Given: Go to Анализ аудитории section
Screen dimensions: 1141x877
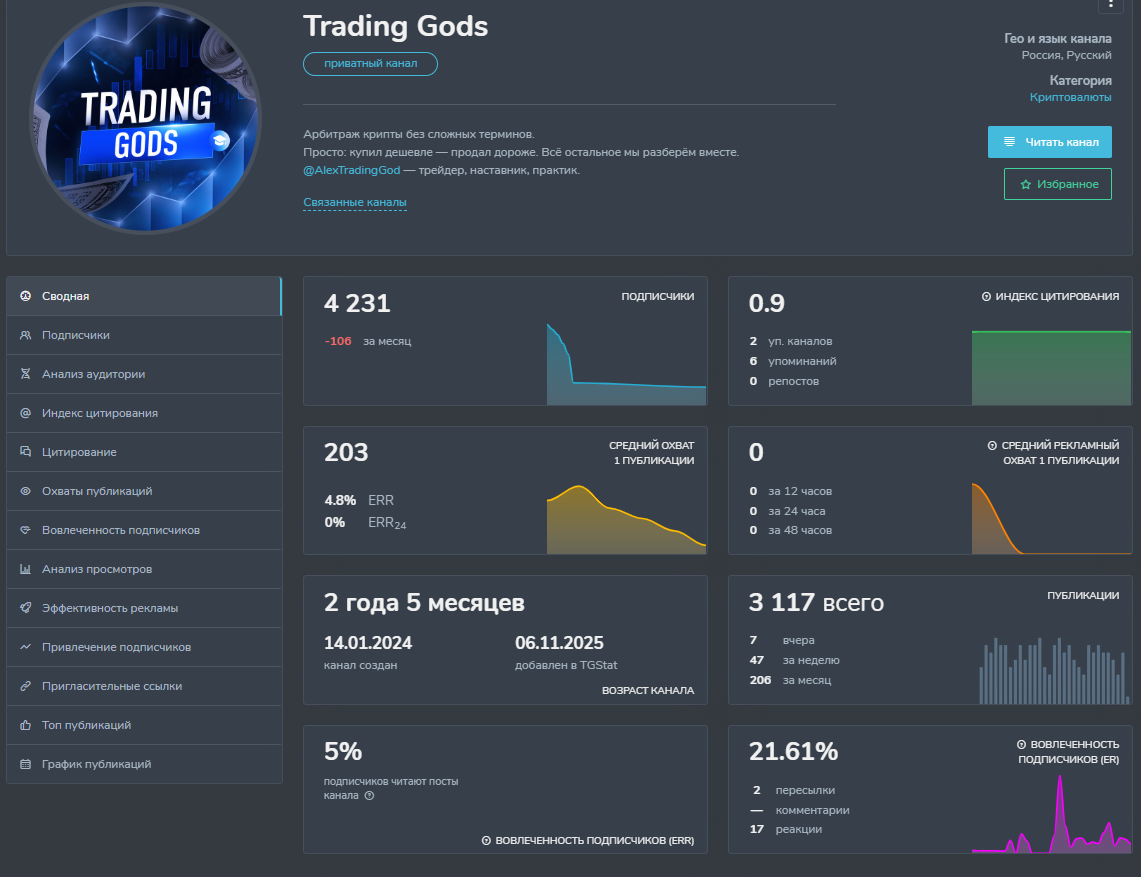Looking at the screenshot, I should (144, 374).
